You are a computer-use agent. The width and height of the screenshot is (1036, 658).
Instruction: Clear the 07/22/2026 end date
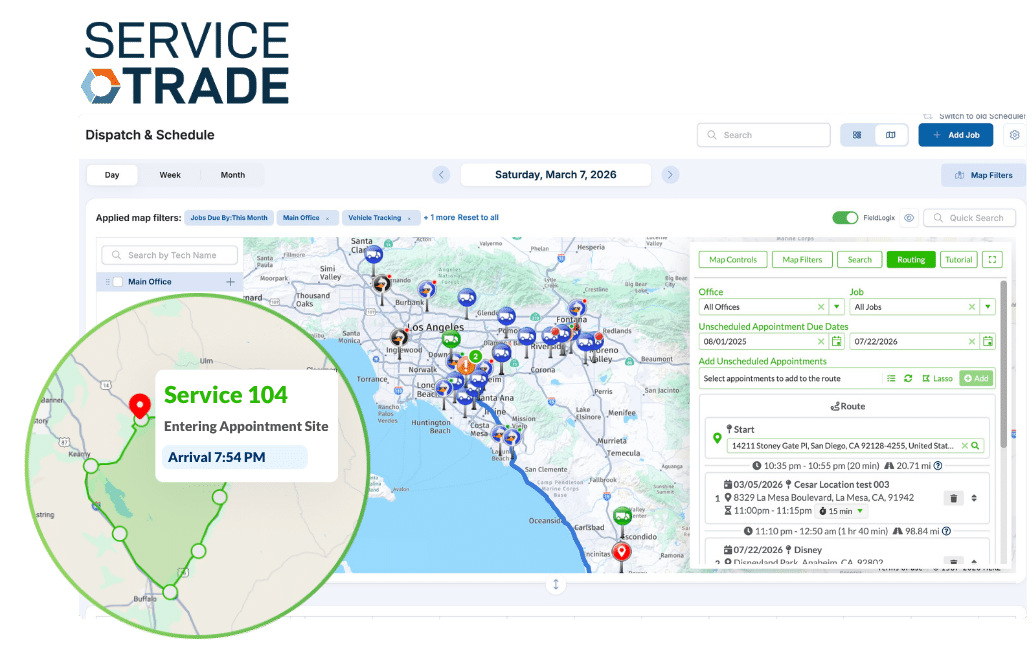[x=972, y=342]
